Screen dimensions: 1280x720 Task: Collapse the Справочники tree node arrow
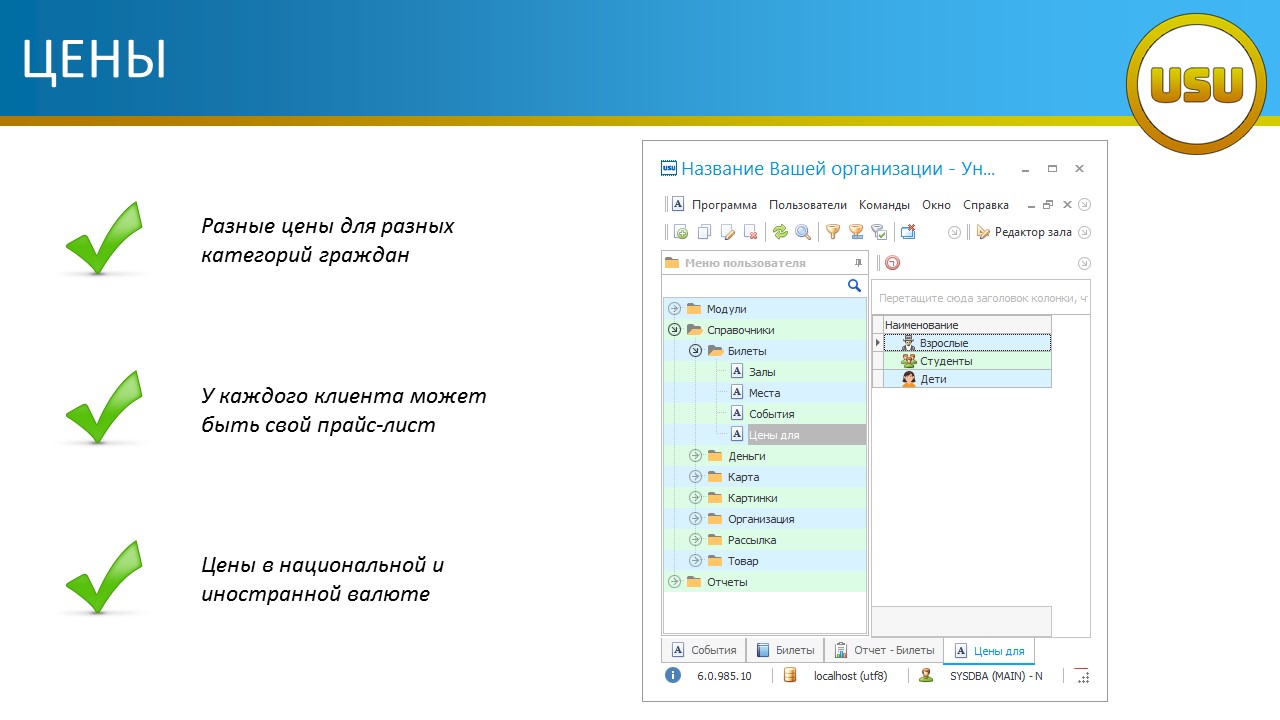click(674, 330)
